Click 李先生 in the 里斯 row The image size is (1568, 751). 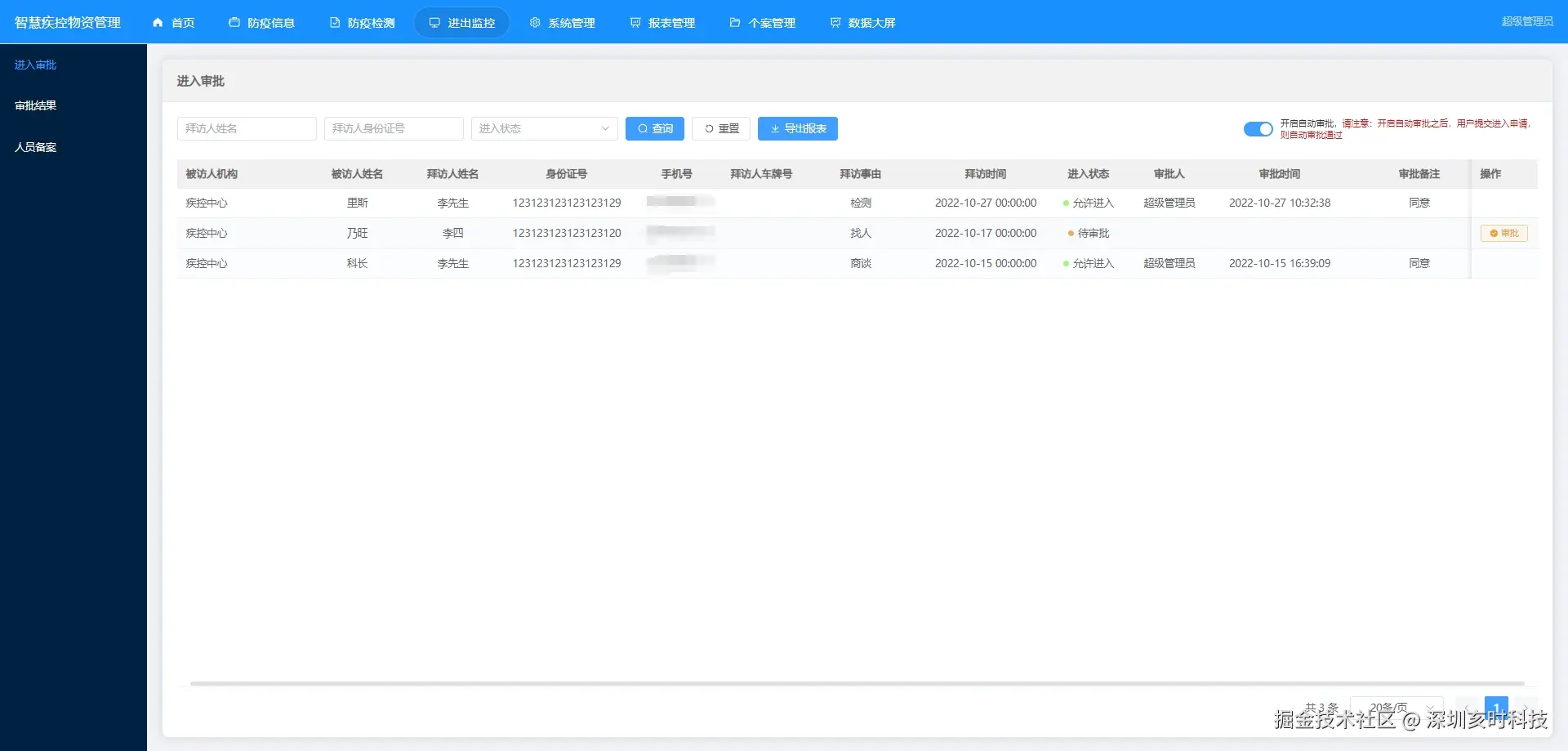tap(452, 203)
